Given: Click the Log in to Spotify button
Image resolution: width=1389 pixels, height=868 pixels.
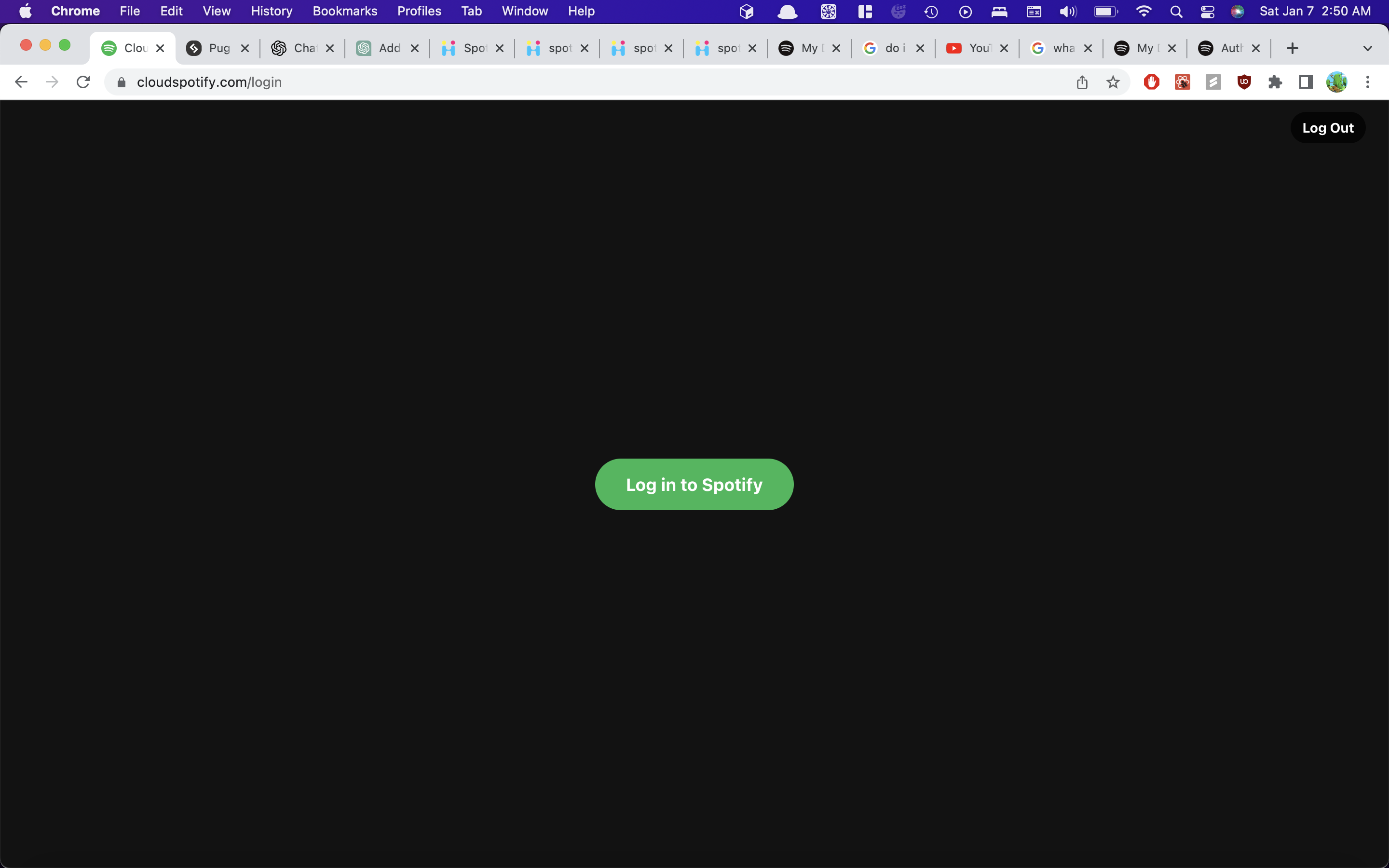Looking at the screenshot, I should tap(694, 484).
